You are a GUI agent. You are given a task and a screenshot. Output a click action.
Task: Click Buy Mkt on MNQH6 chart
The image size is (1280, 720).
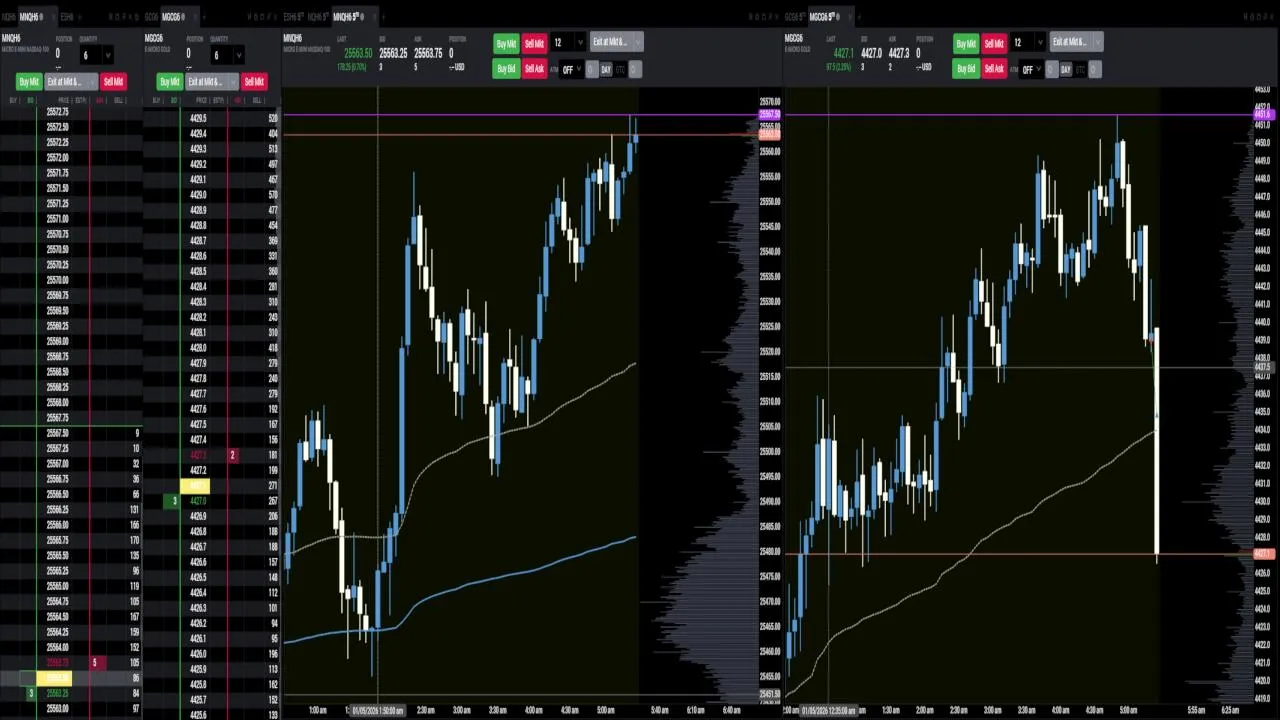[506, 43]
